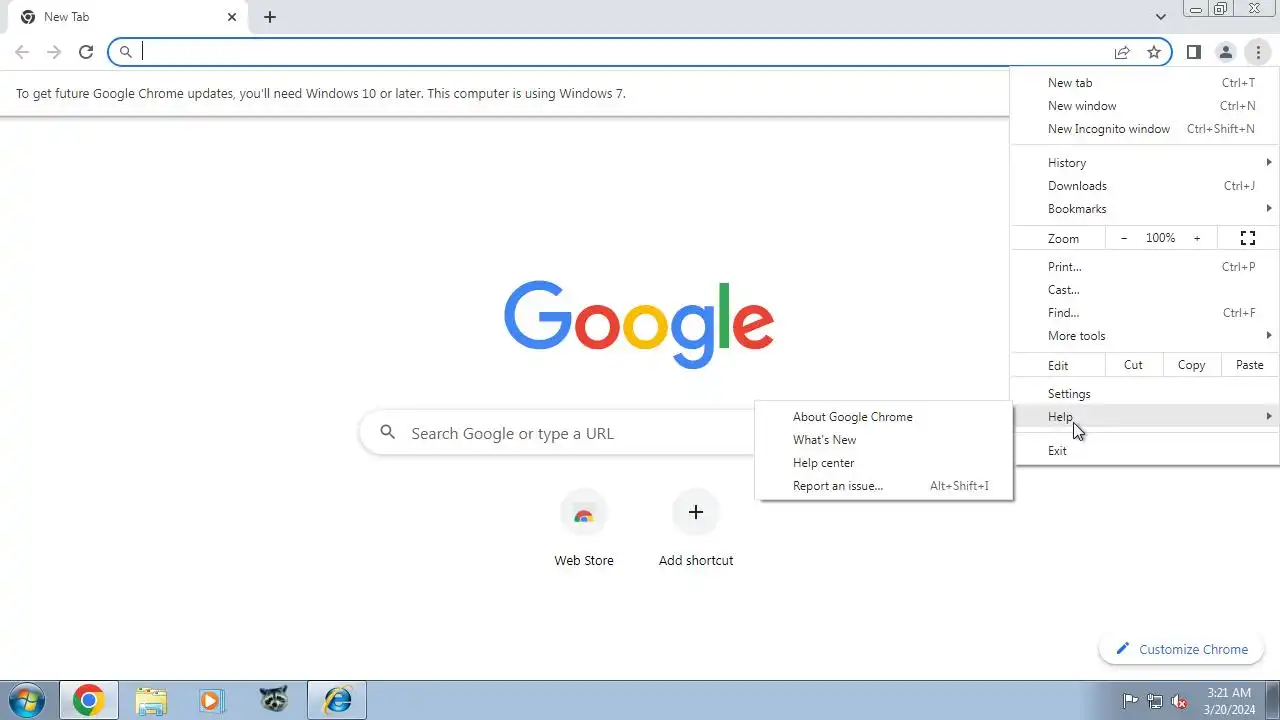
Task: Open Internet Explorer taskbar icon
Action: click(337, 700)
